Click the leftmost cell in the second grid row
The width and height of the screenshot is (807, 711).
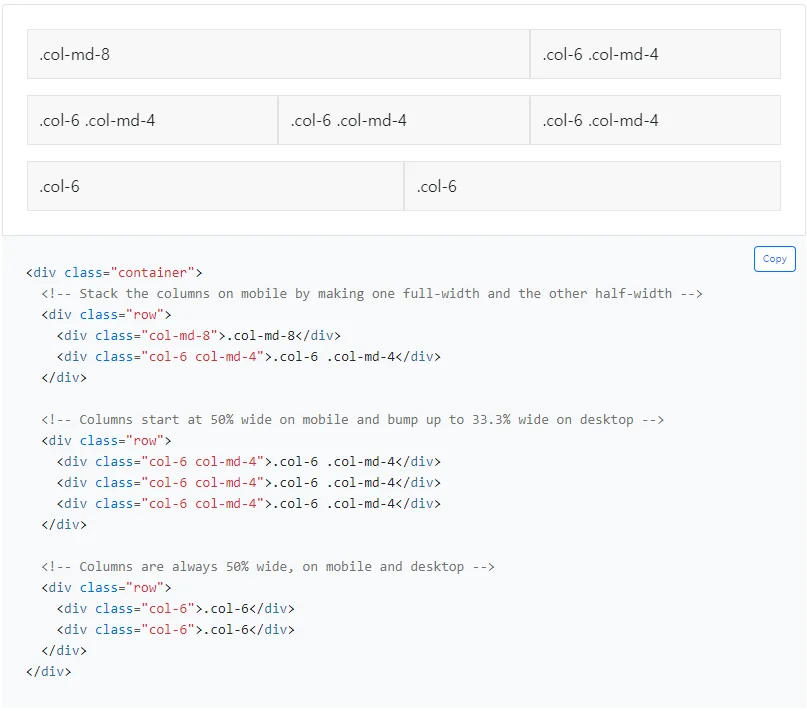pyautogui.click(x=152, y=121)
